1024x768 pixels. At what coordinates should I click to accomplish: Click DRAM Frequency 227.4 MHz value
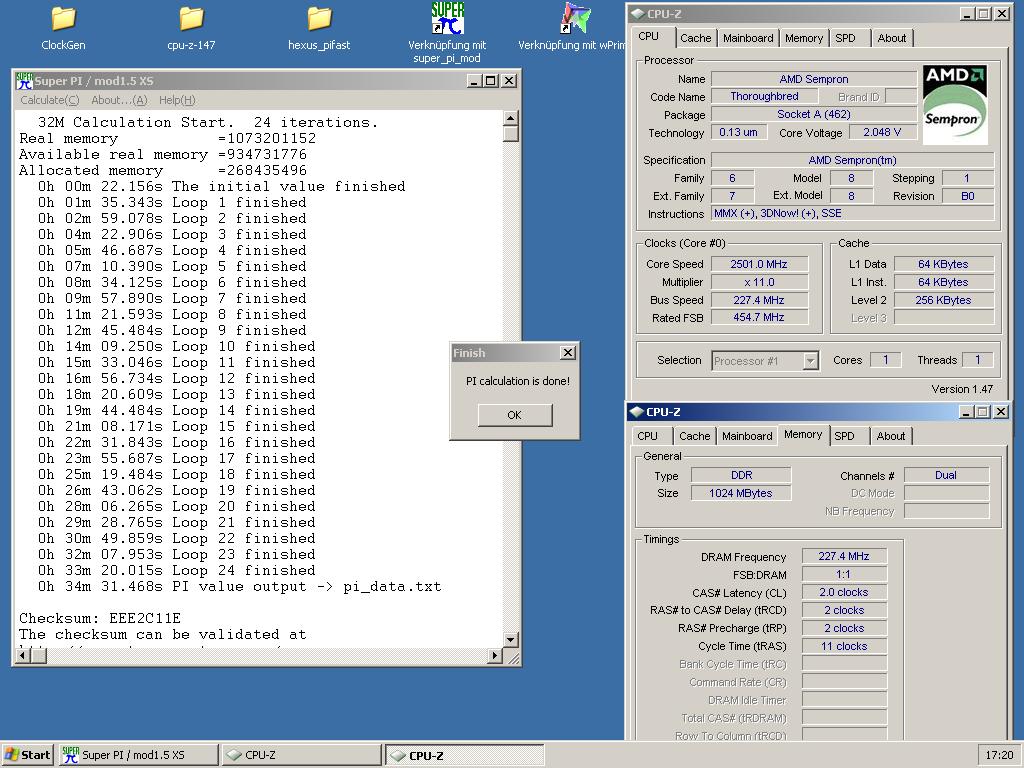coord(844,556)
